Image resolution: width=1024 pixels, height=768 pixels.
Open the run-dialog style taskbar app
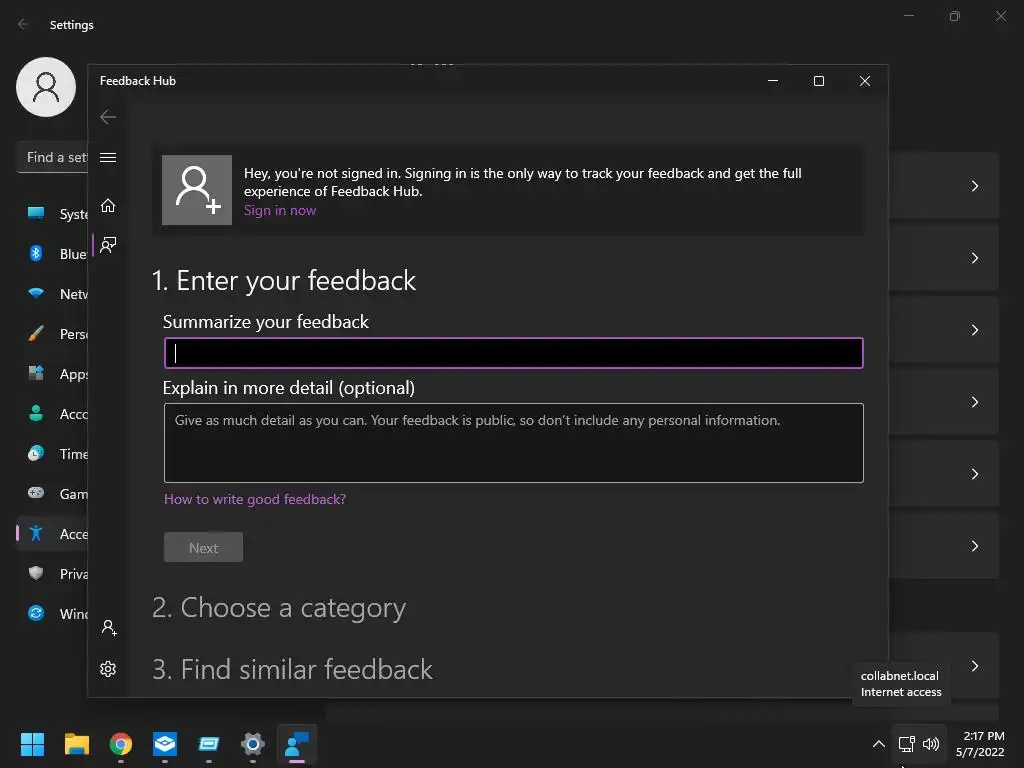209,744
